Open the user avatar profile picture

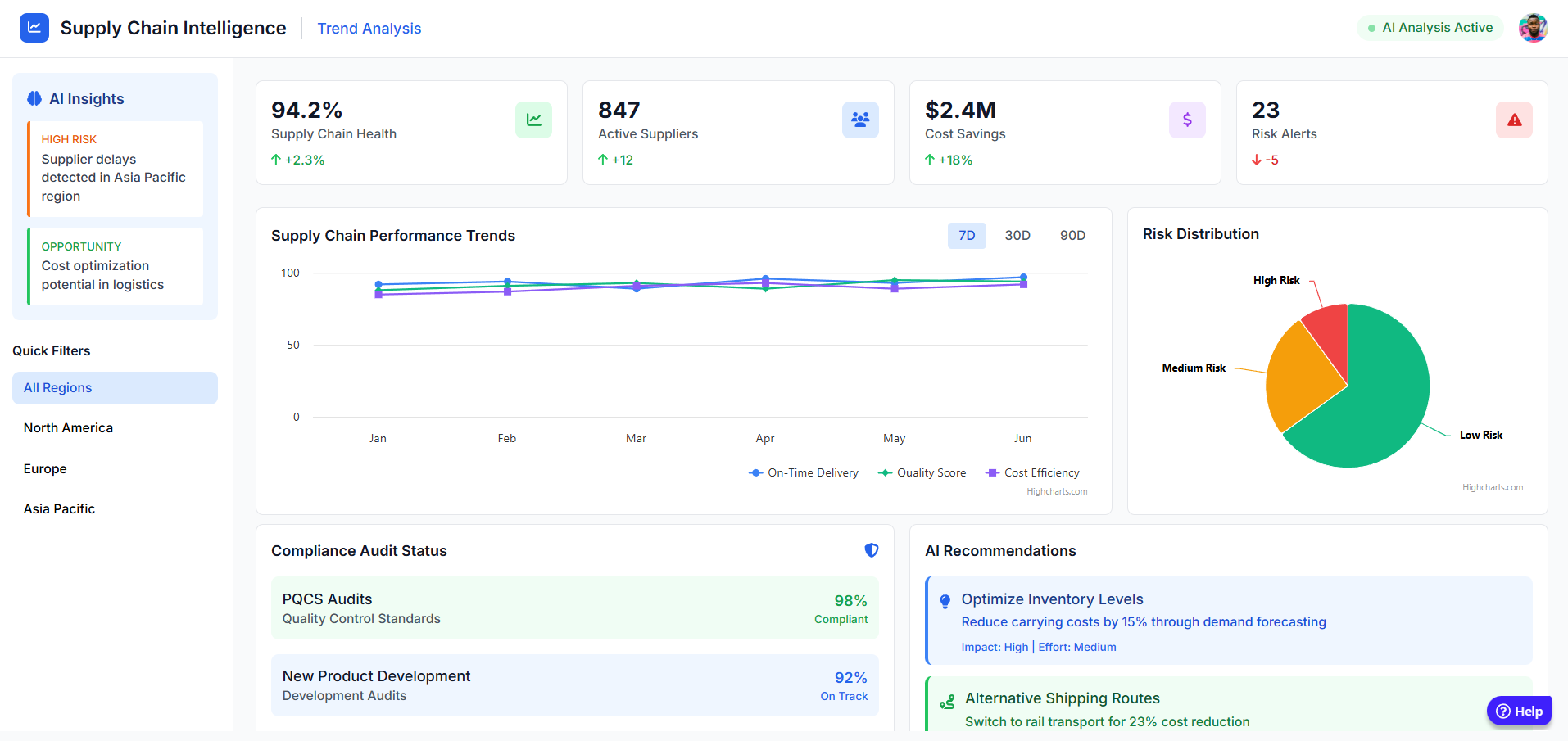point(1533,28)
